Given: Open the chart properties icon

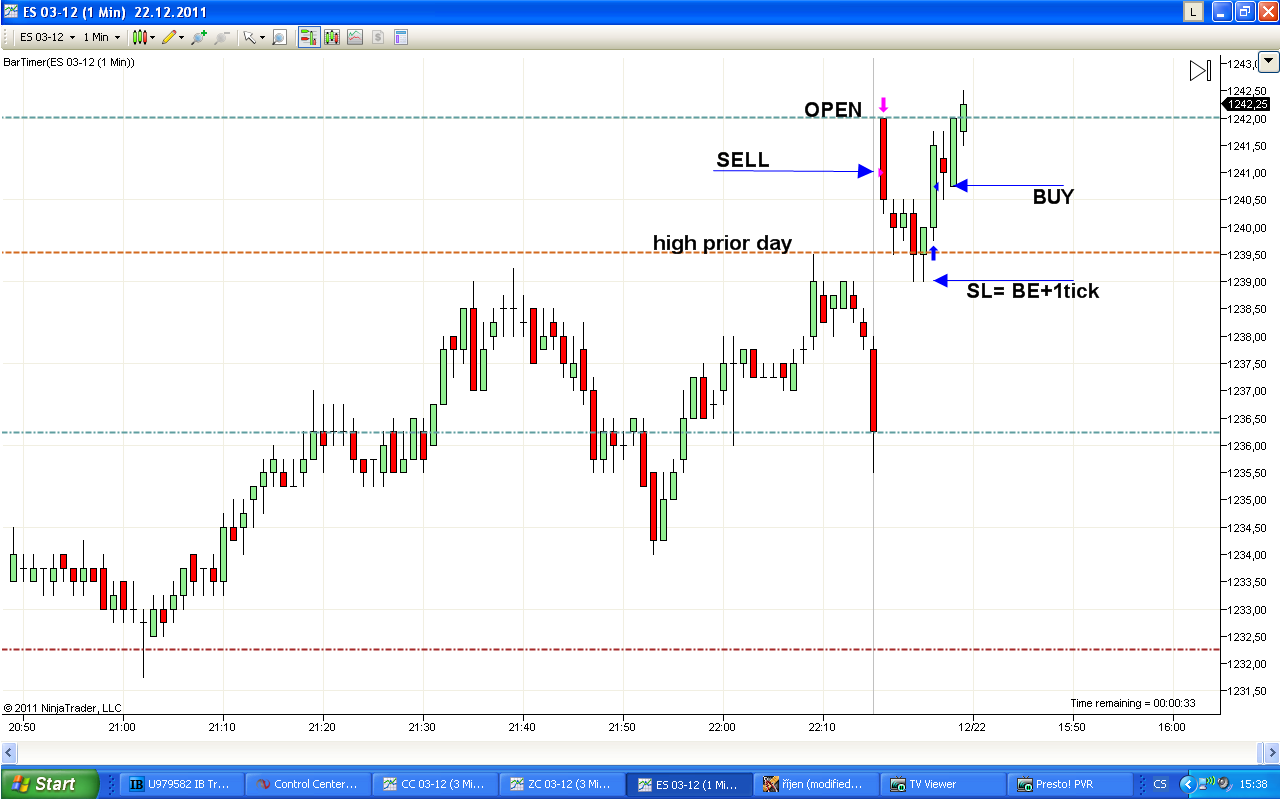Looking at the screenshot, I should click(401, 37).
